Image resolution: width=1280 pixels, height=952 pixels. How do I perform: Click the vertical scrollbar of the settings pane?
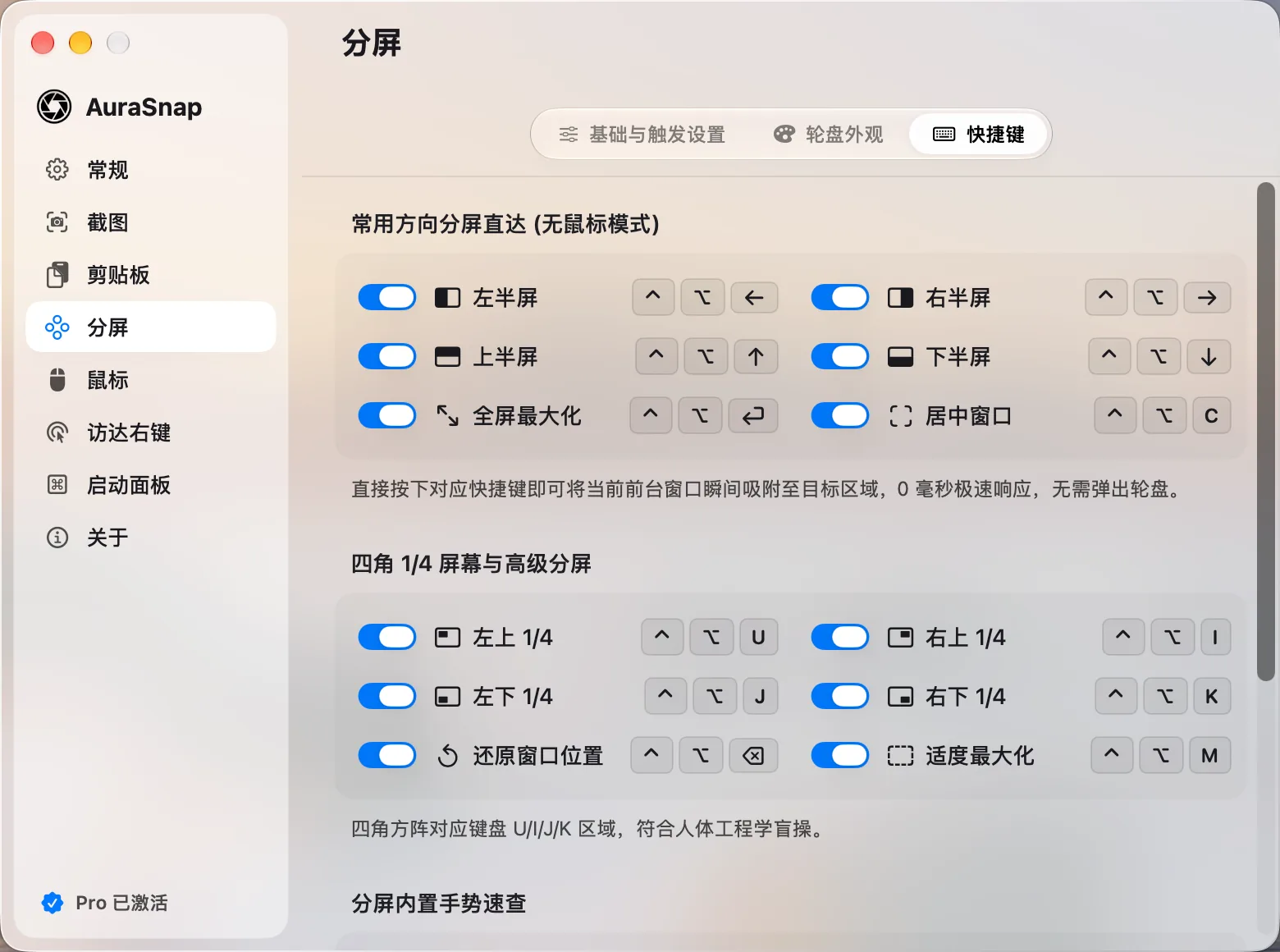click(x=1266, y=432)
